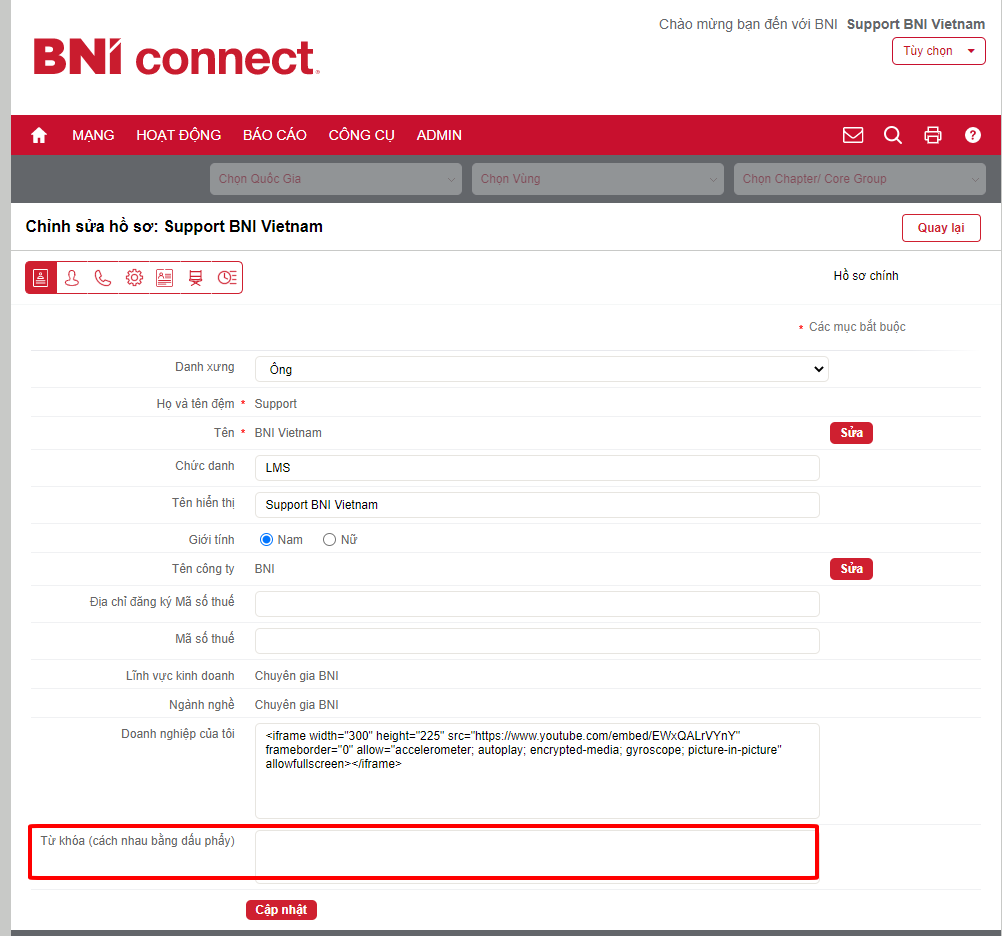Expand the Tùy chọn options dropdown
1002x936 pixels.
coord(939,51)
